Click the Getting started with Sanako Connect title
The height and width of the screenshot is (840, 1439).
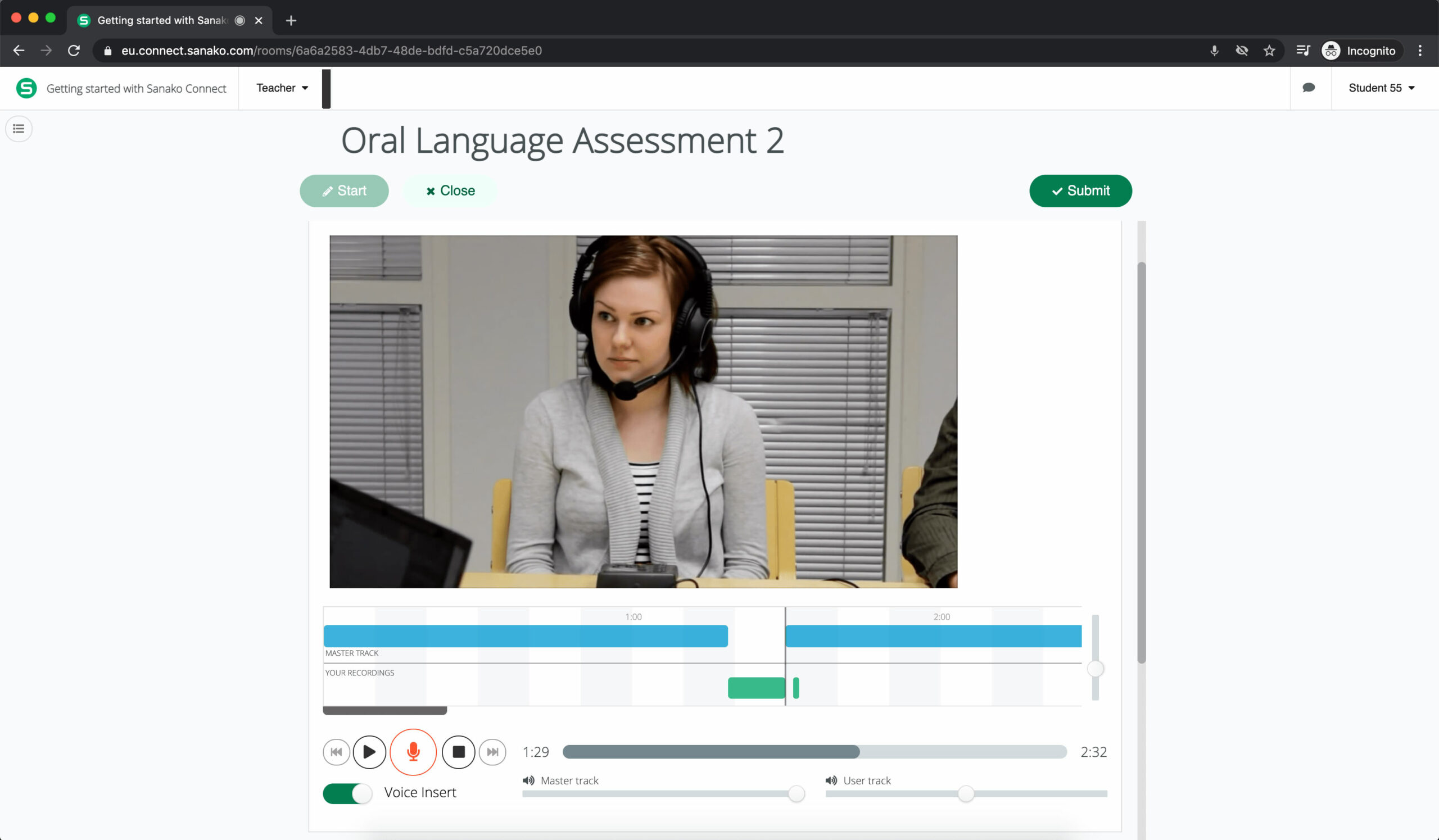point(136,88)
